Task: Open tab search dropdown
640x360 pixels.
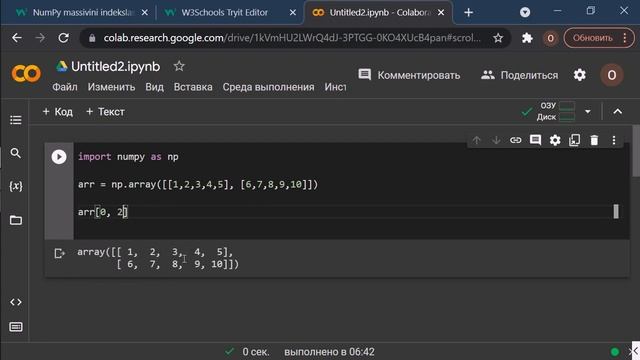Action: coord(525,12)
